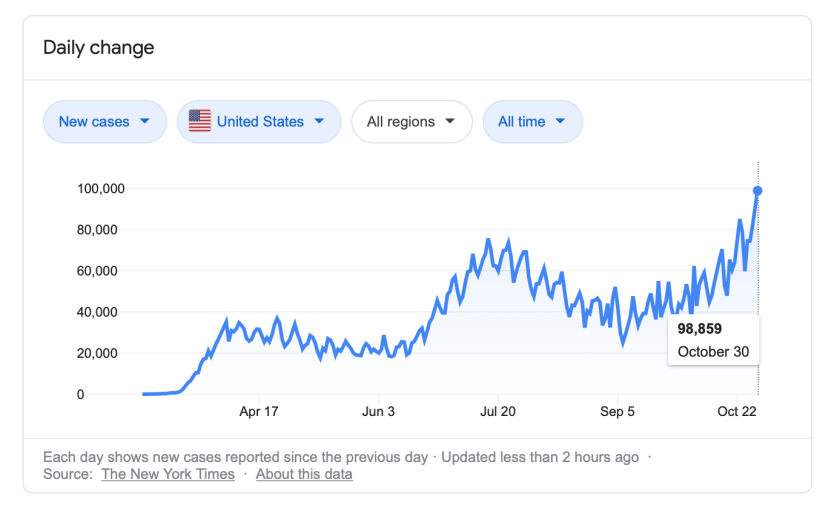This screenshot has height=505, width=840.
Task: Open the United States country dropdown
Action: 257,122
